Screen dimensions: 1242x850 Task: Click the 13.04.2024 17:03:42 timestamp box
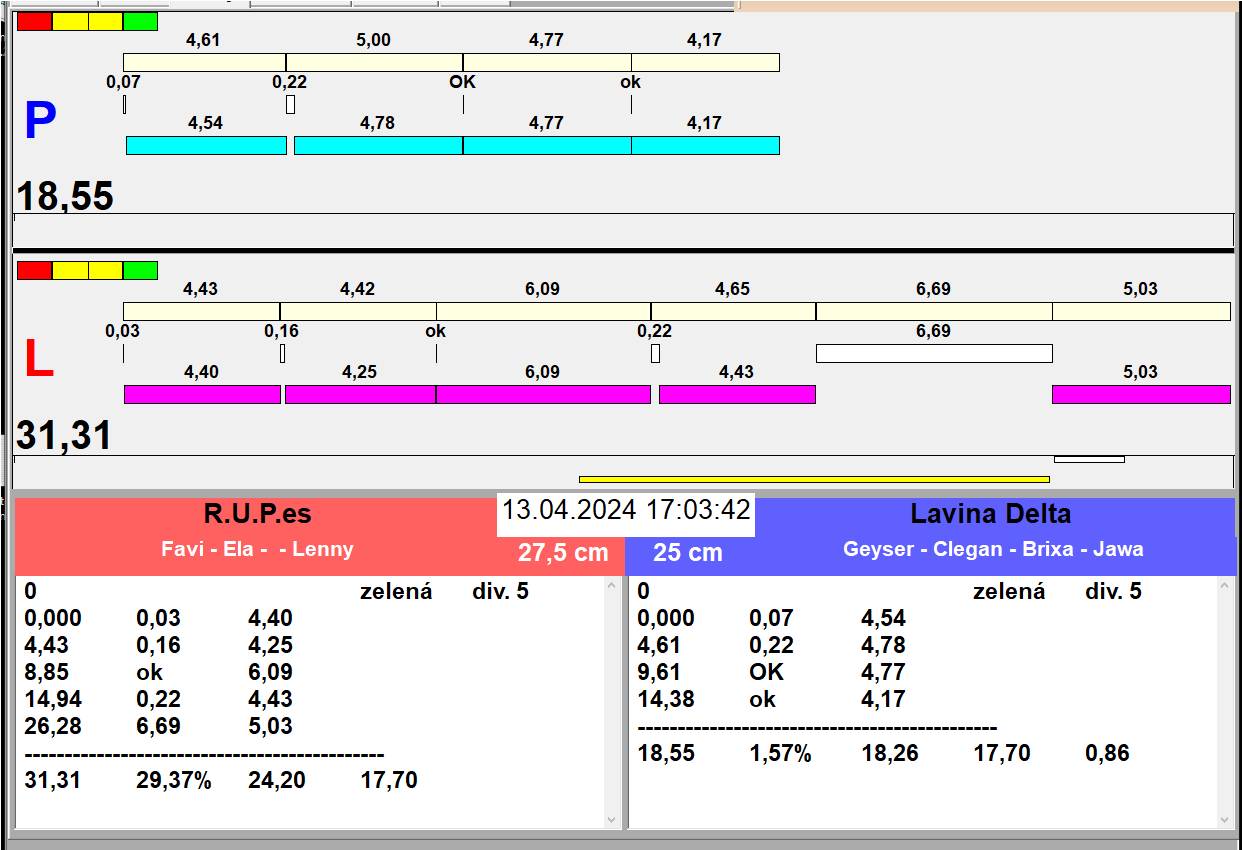pos(626,511)
